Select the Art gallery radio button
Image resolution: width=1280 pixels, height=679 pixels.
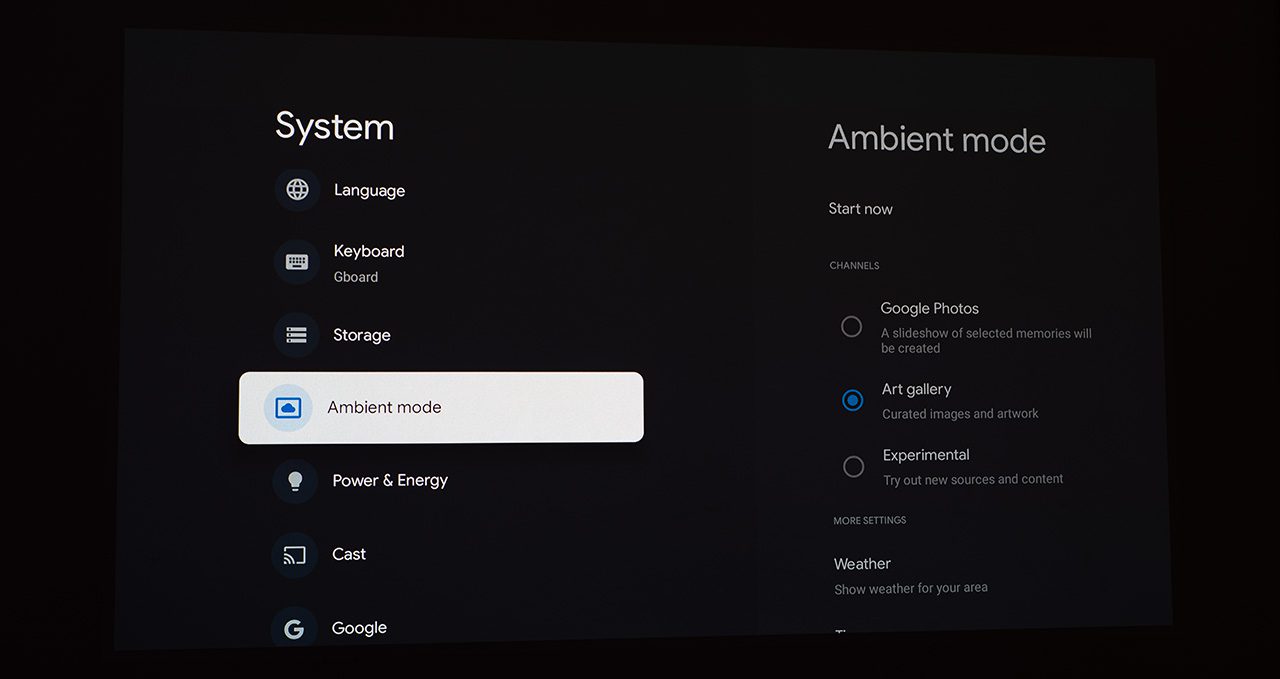(x=852, y=400)
